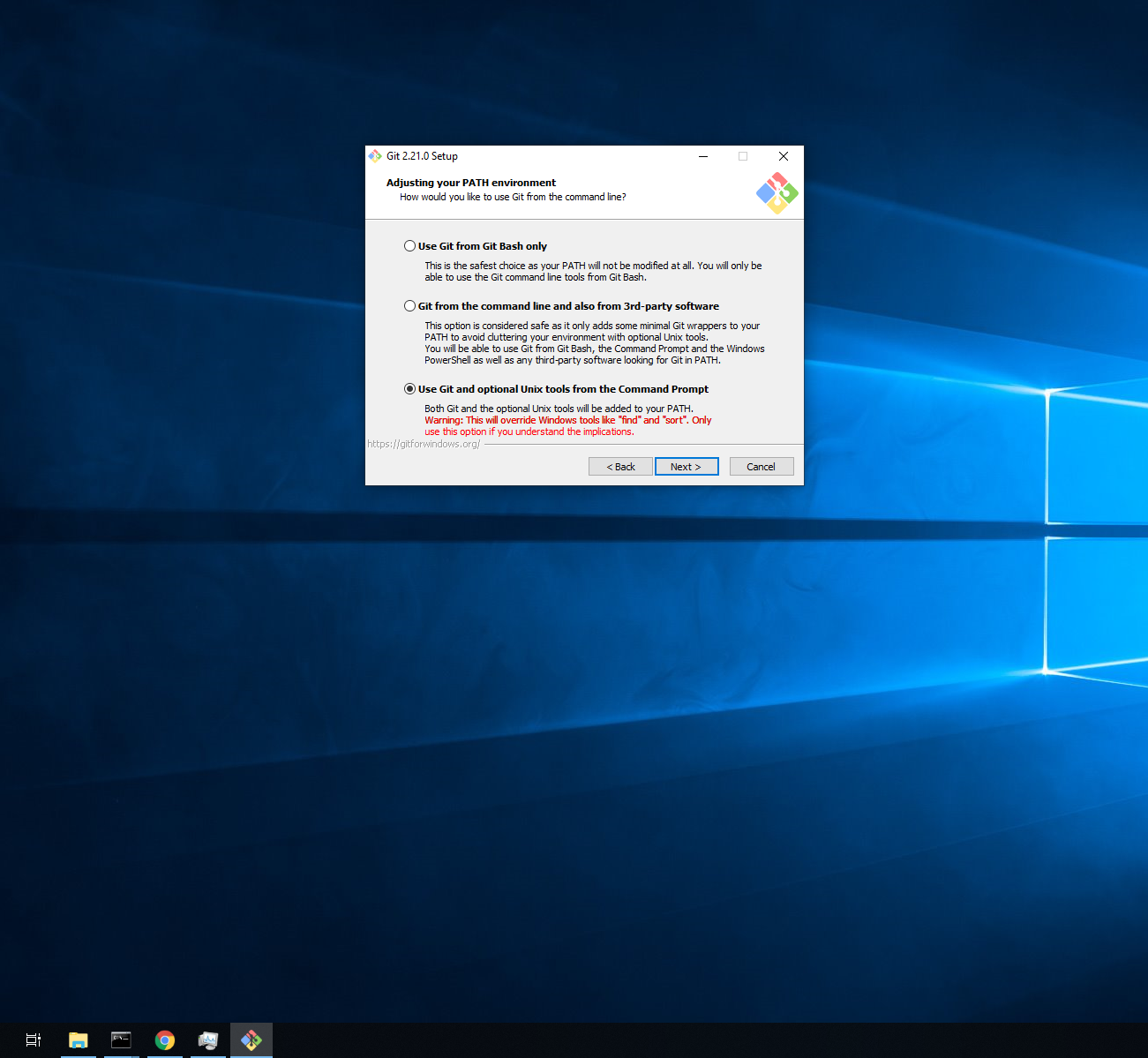Screen dimensions: 1148x1058
Task: Click the Git Setup taskbar icon
Action: pyautogui.click(x=251, y=1040)
